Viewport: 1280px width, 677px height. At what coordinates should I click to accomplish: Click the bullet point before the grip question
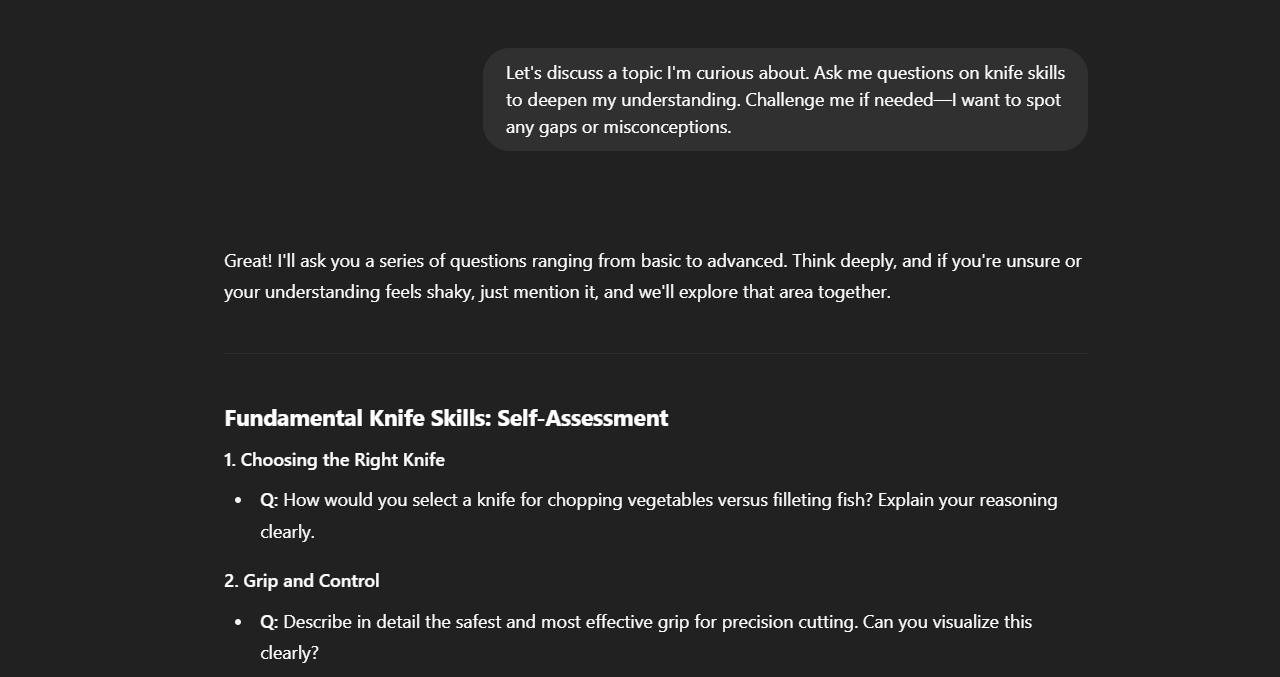tap(238, 622)
